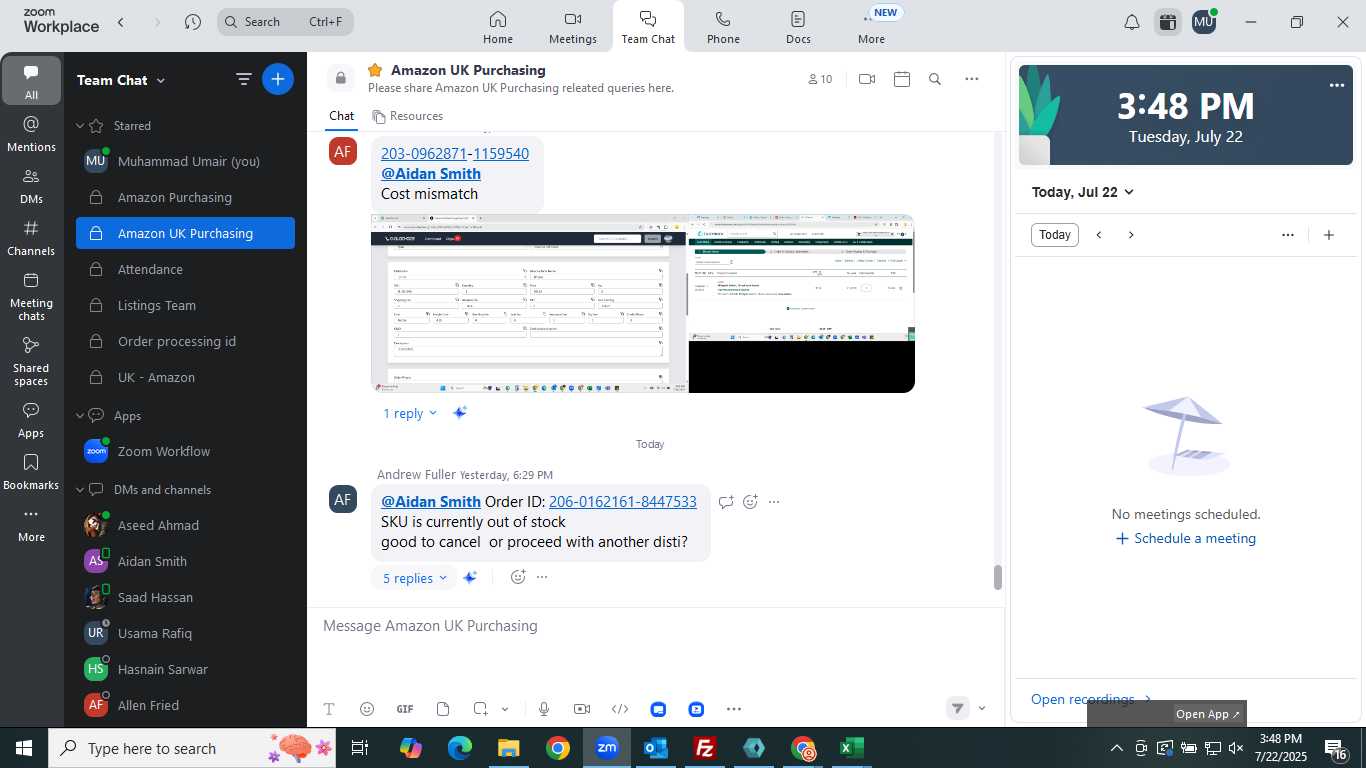Viewport: 1366px width, 768px height.
Task: Open screenshot capture options dropdown
Action: 505,709
